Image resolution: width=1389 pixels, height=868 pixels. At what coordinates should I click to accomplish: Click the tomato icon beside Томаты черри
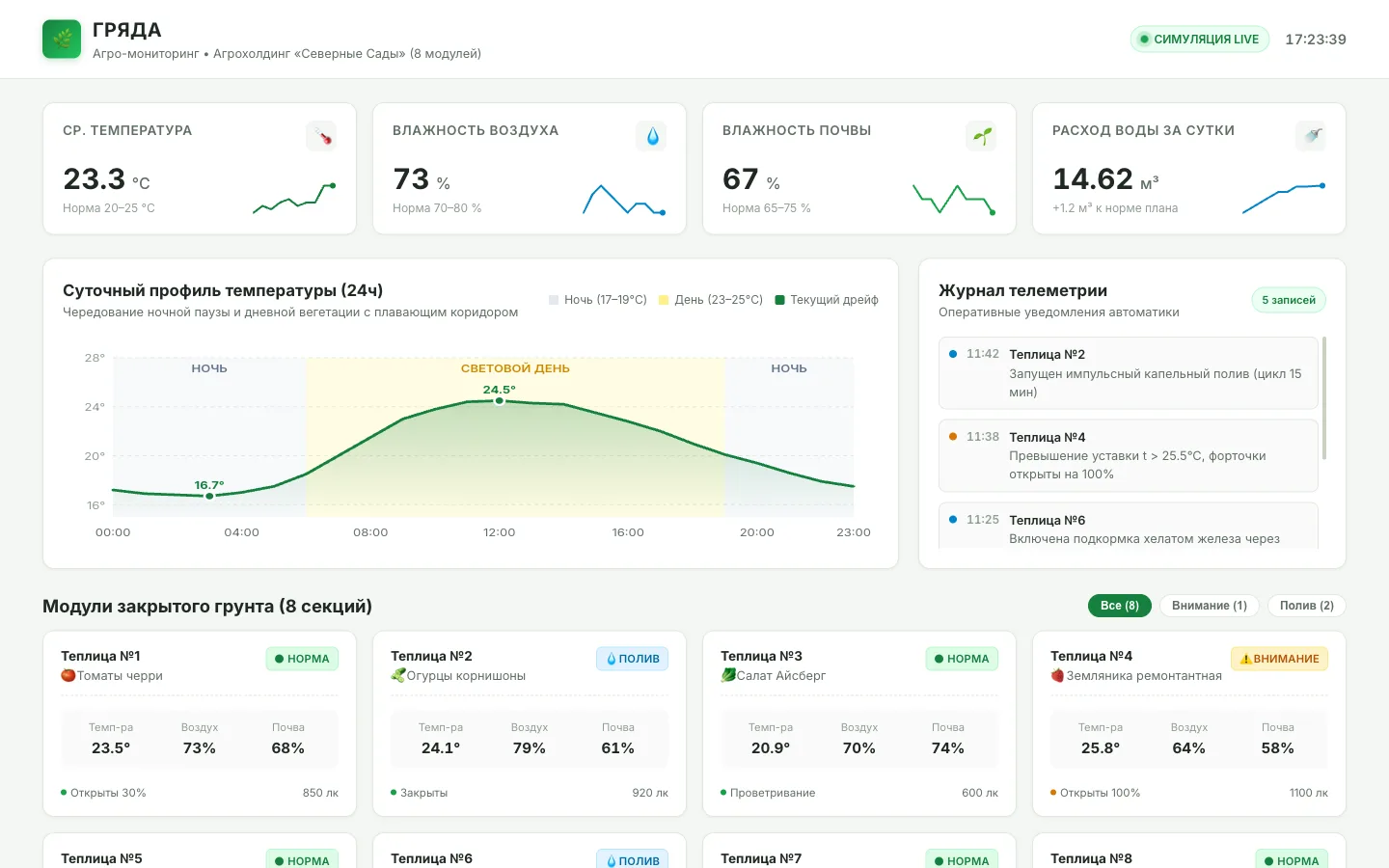[x=68, y=675]
